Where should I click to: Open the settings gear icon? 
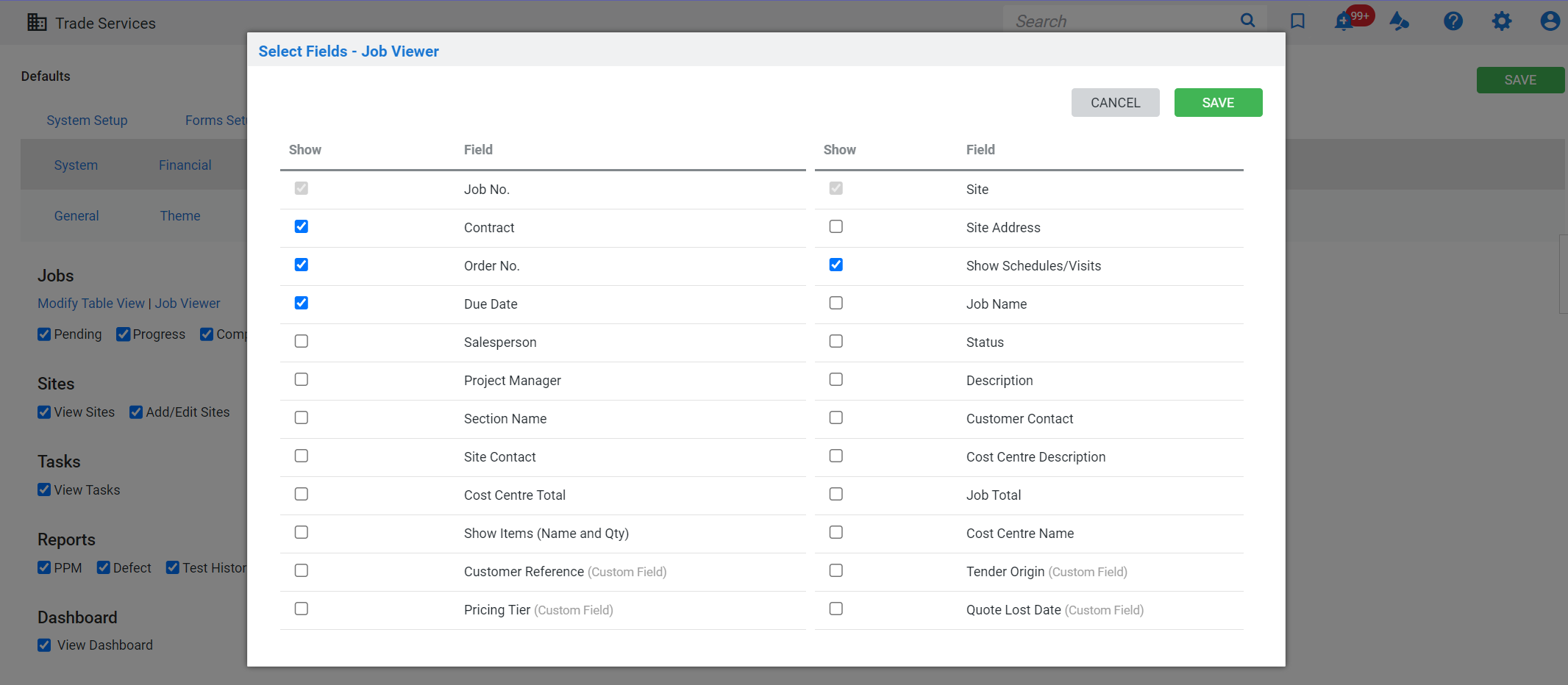[1502, 21]
